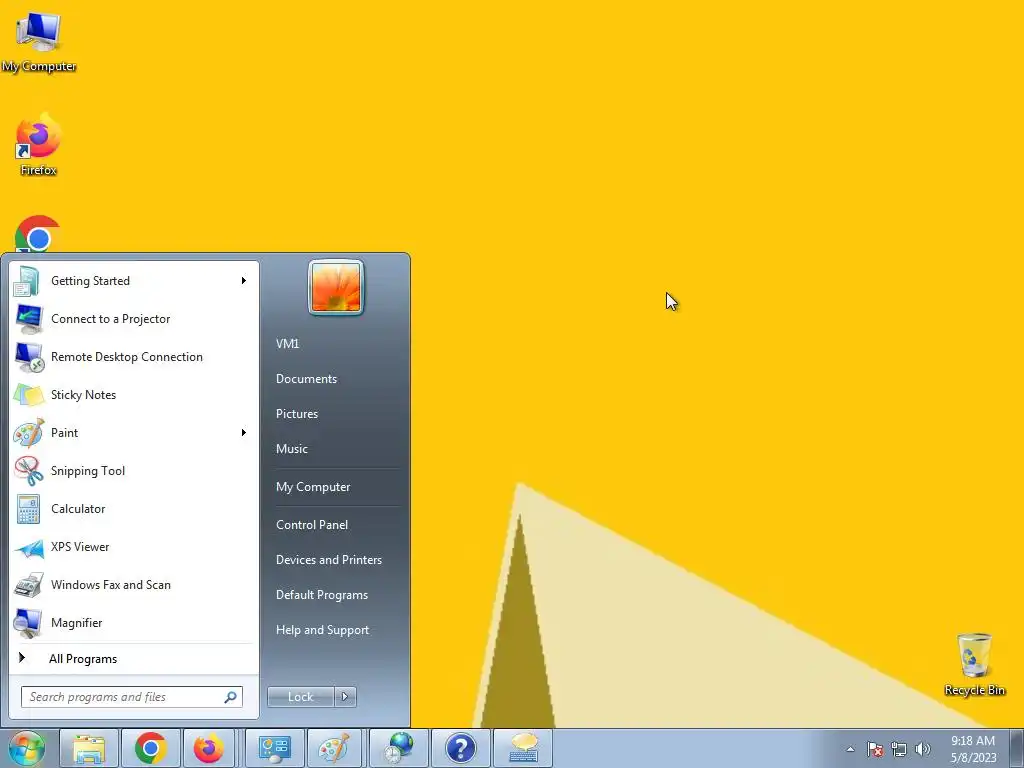Click the Calculator icon in Start menu

(29, 509)
